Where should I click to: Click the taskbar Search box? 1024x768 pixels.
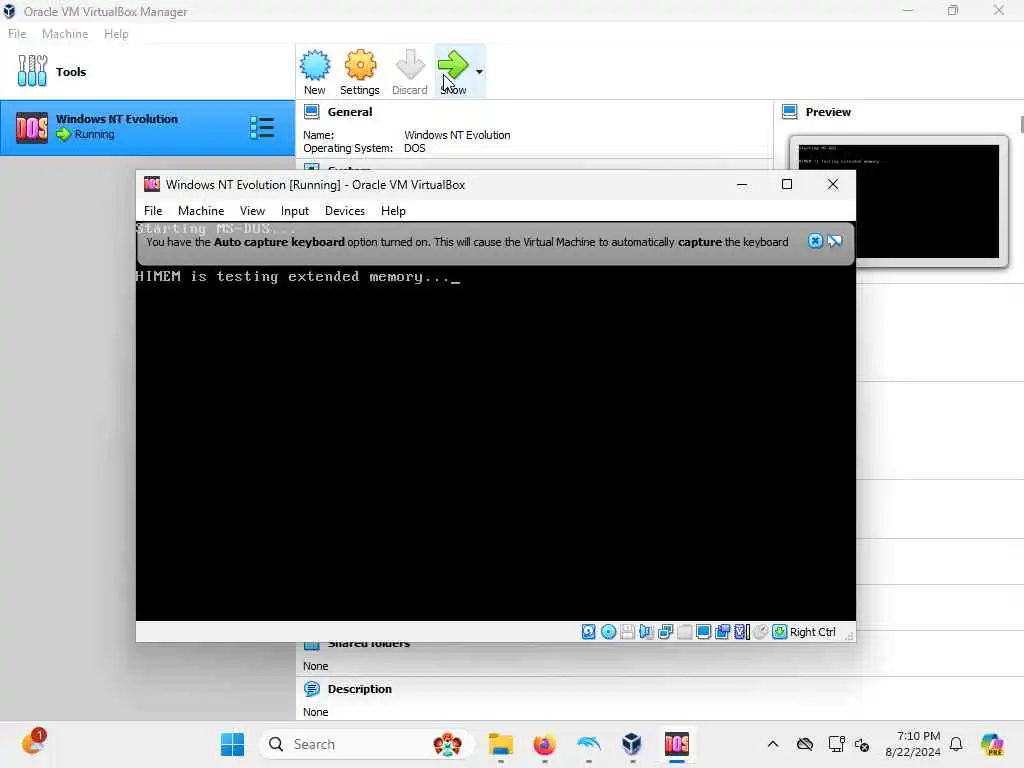366,744
